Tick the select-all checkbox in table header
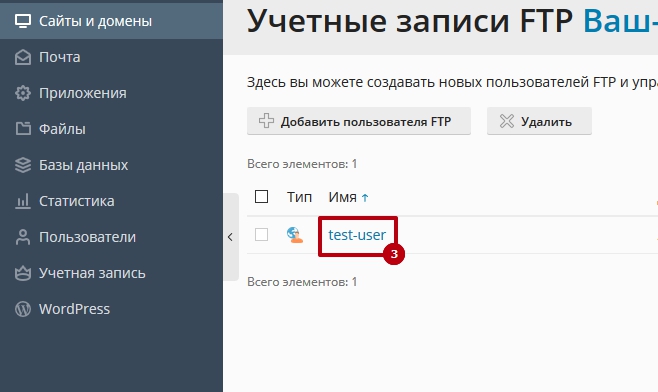This screenshot has height=392, width=658. point(261,196)
